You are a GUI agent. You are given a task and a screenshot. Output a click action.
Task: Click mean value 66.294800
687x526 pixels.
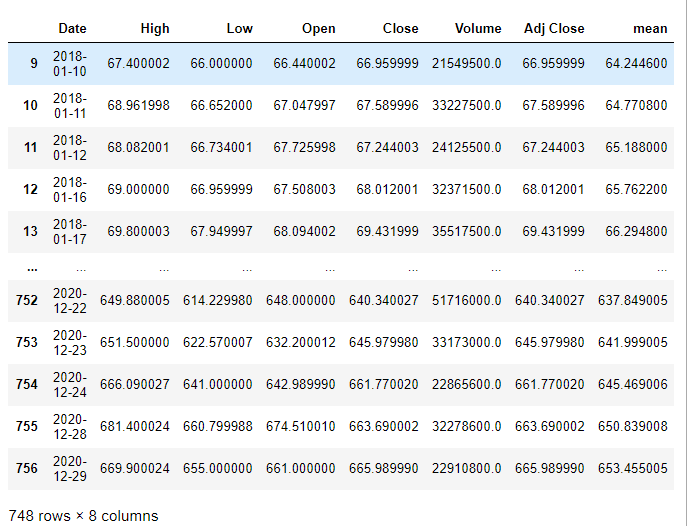pyautogui.click(x=637, y=231)
